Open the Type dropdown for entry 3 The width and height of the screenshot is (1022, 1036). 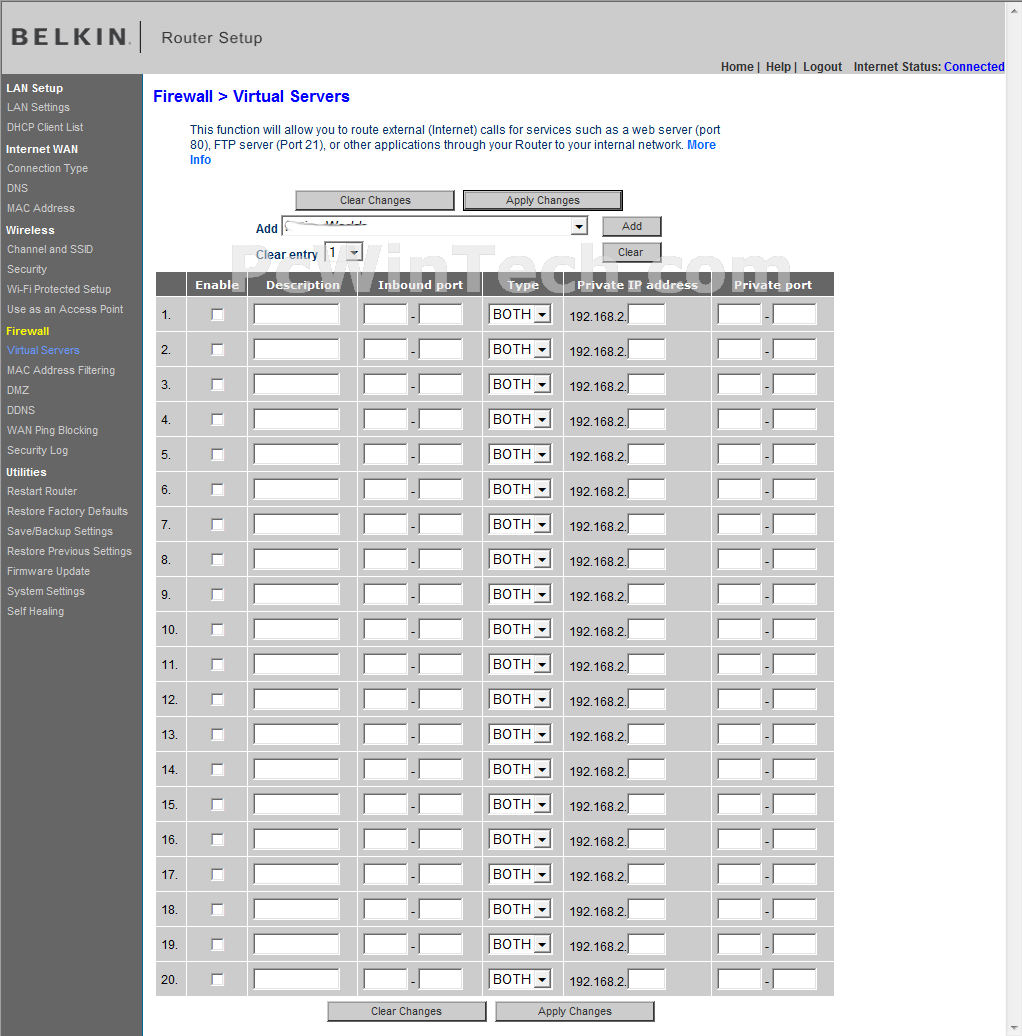tap(520, 385)
